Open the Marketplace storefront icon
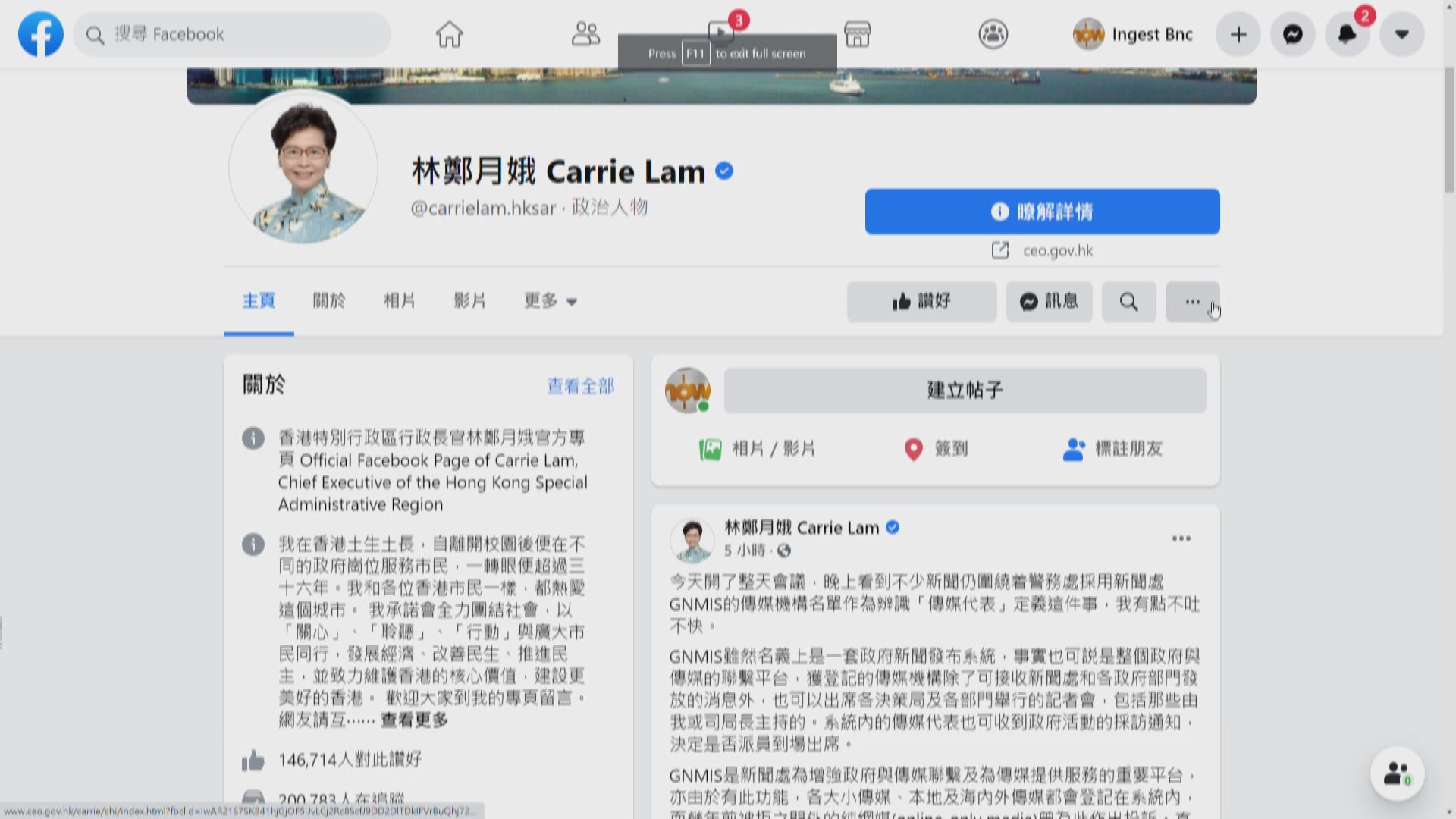 857,33
